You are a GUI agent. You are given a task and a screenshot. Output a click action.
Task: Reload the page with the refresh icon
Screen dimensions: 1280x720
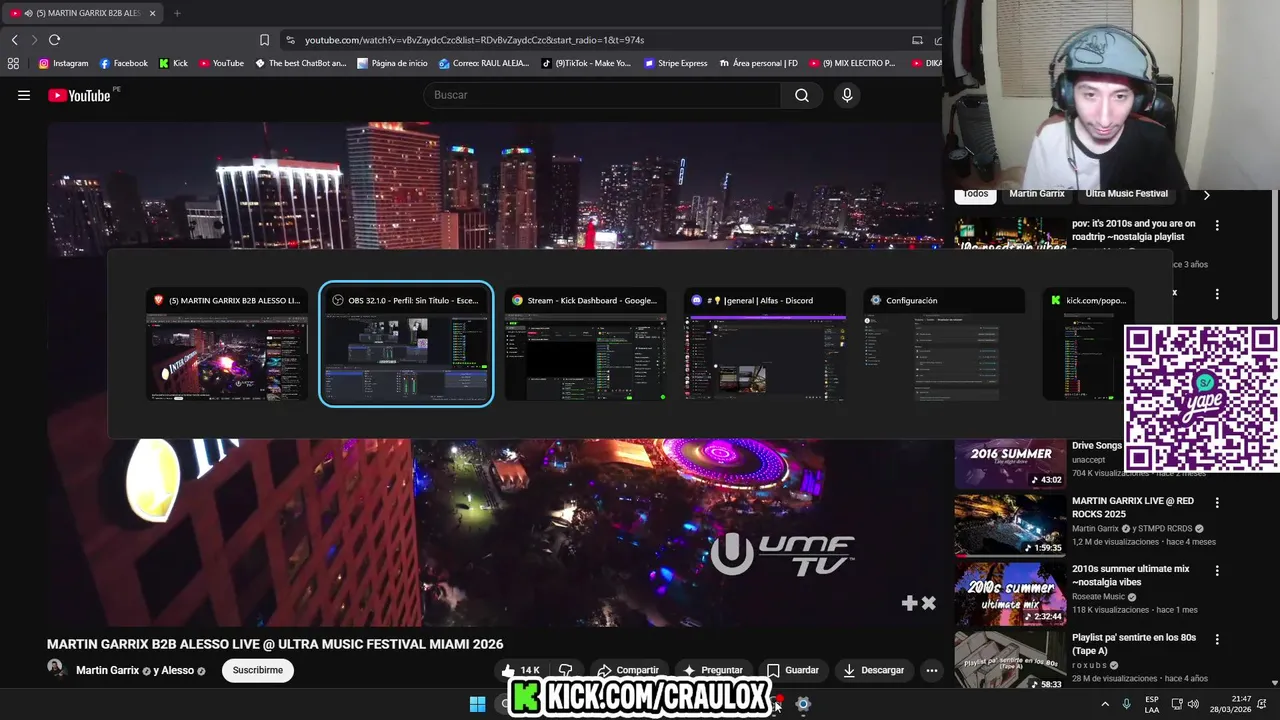[54, 40]
